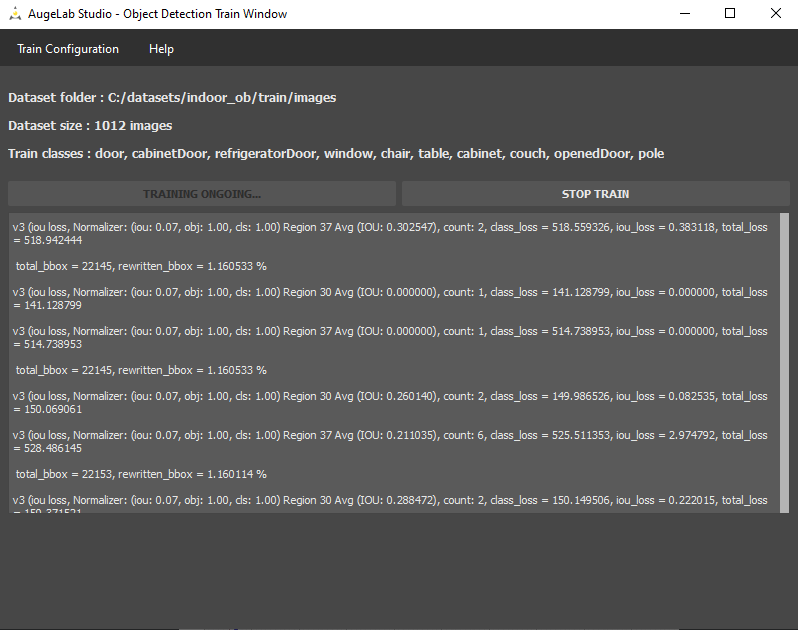The width and height of the screenshot is (798, 630).
Task: Minimize the Object Detection Train Window
Action: coord(684,14)
